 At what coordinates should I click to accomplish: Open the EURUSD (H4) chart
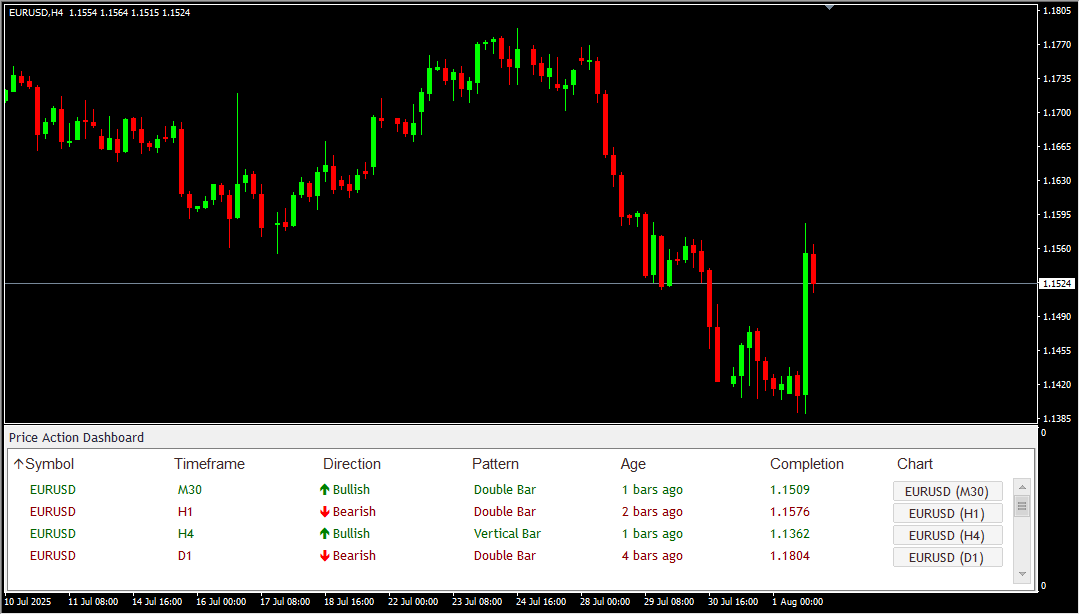coord(947,535)
